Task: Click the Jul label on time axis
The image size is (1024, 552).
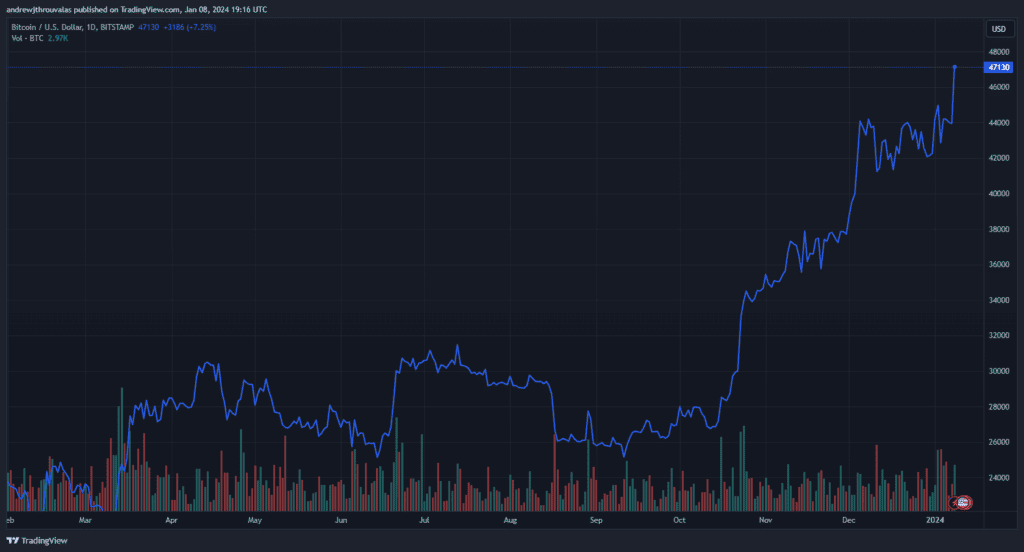Action: 424,521
